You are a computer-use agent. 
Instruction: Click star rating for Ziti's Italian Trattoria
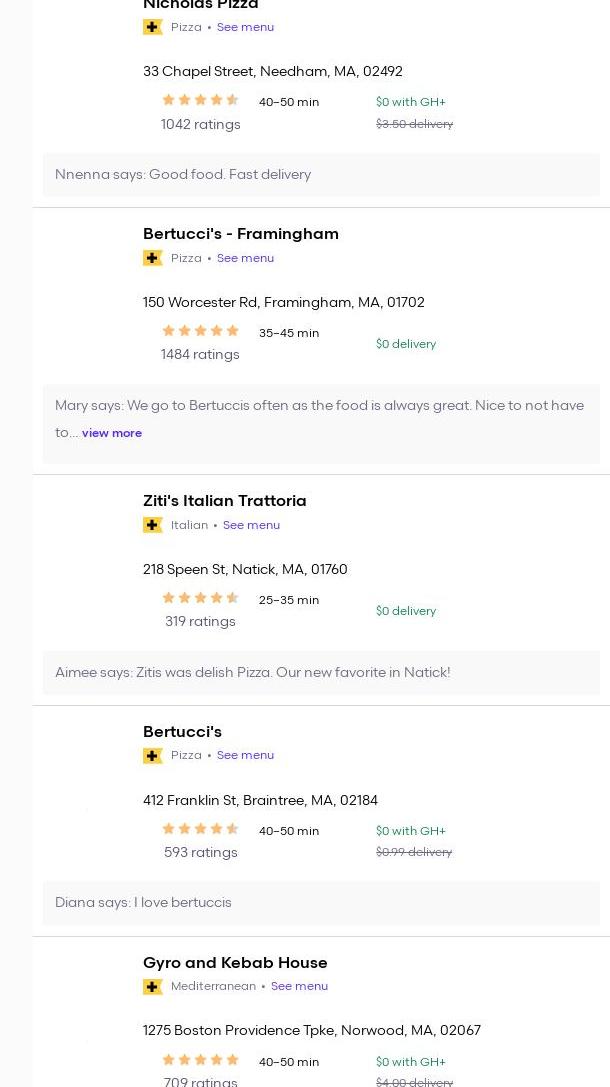click(200, 598)
